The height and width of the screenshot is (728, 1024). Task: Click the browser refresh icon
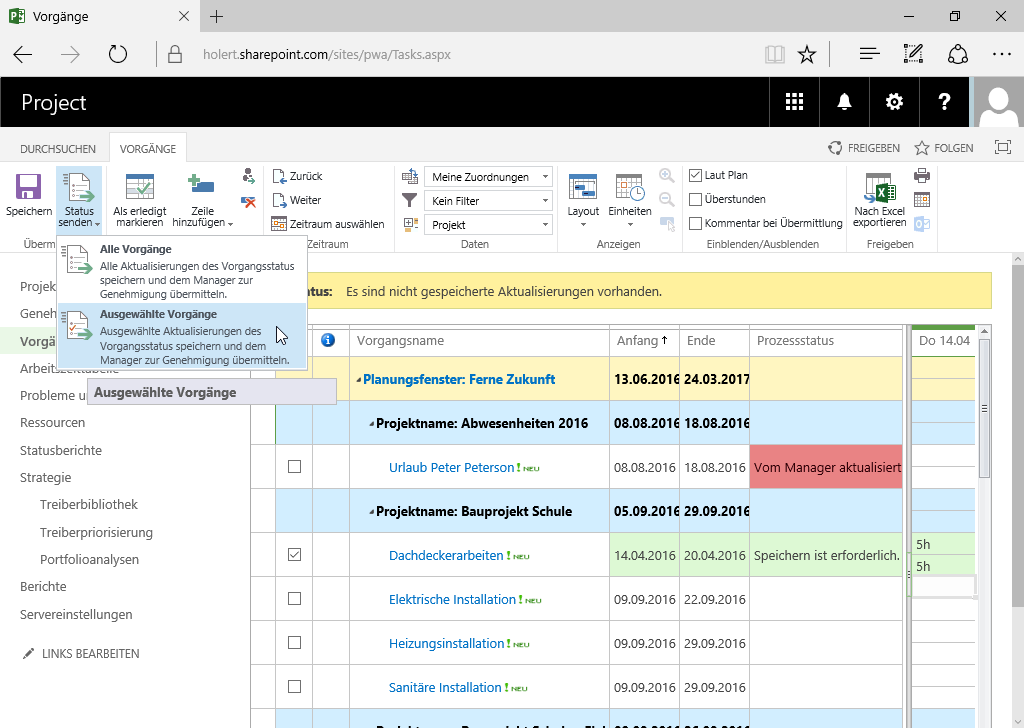pos(118,54)
